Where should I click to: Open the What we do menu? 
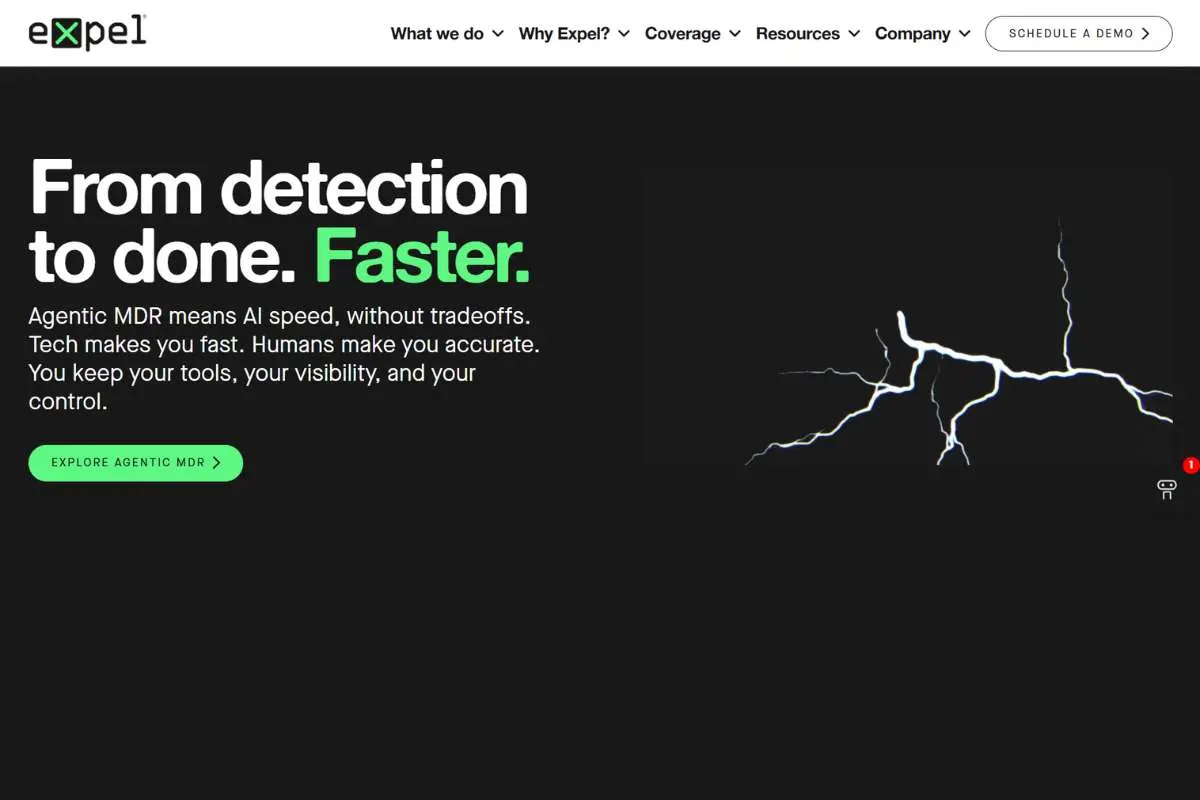[x=447, y=33]
